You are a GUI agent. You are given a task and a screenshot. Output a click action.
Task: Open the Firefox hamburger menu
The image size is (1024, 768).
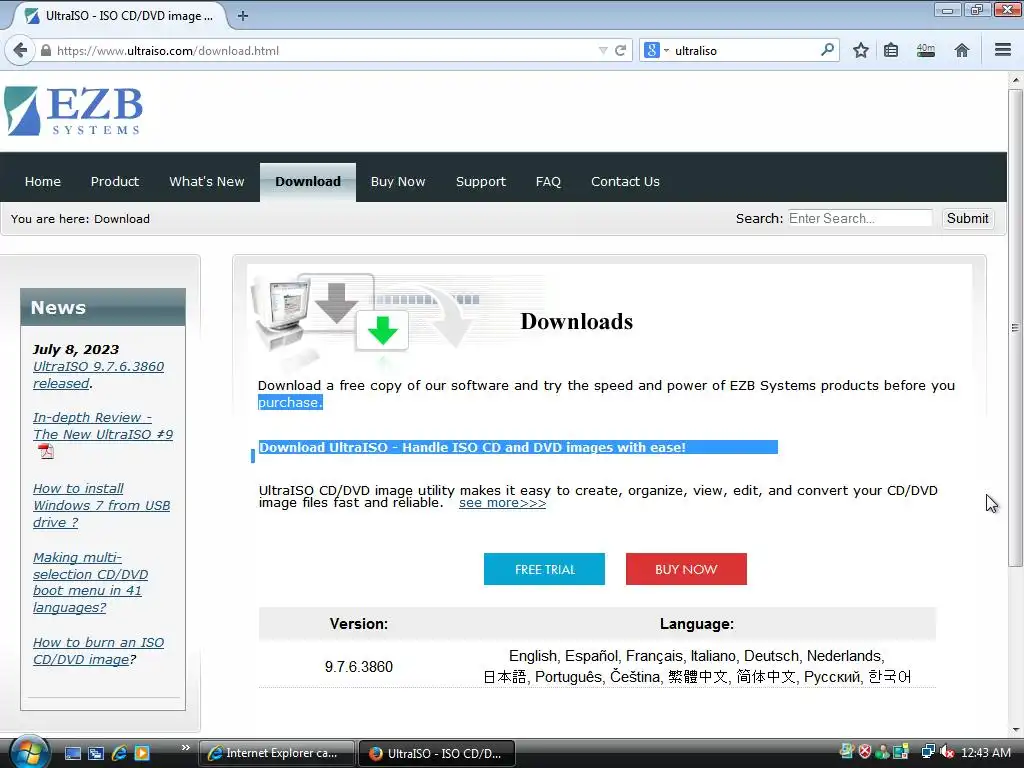point(1003,50)
